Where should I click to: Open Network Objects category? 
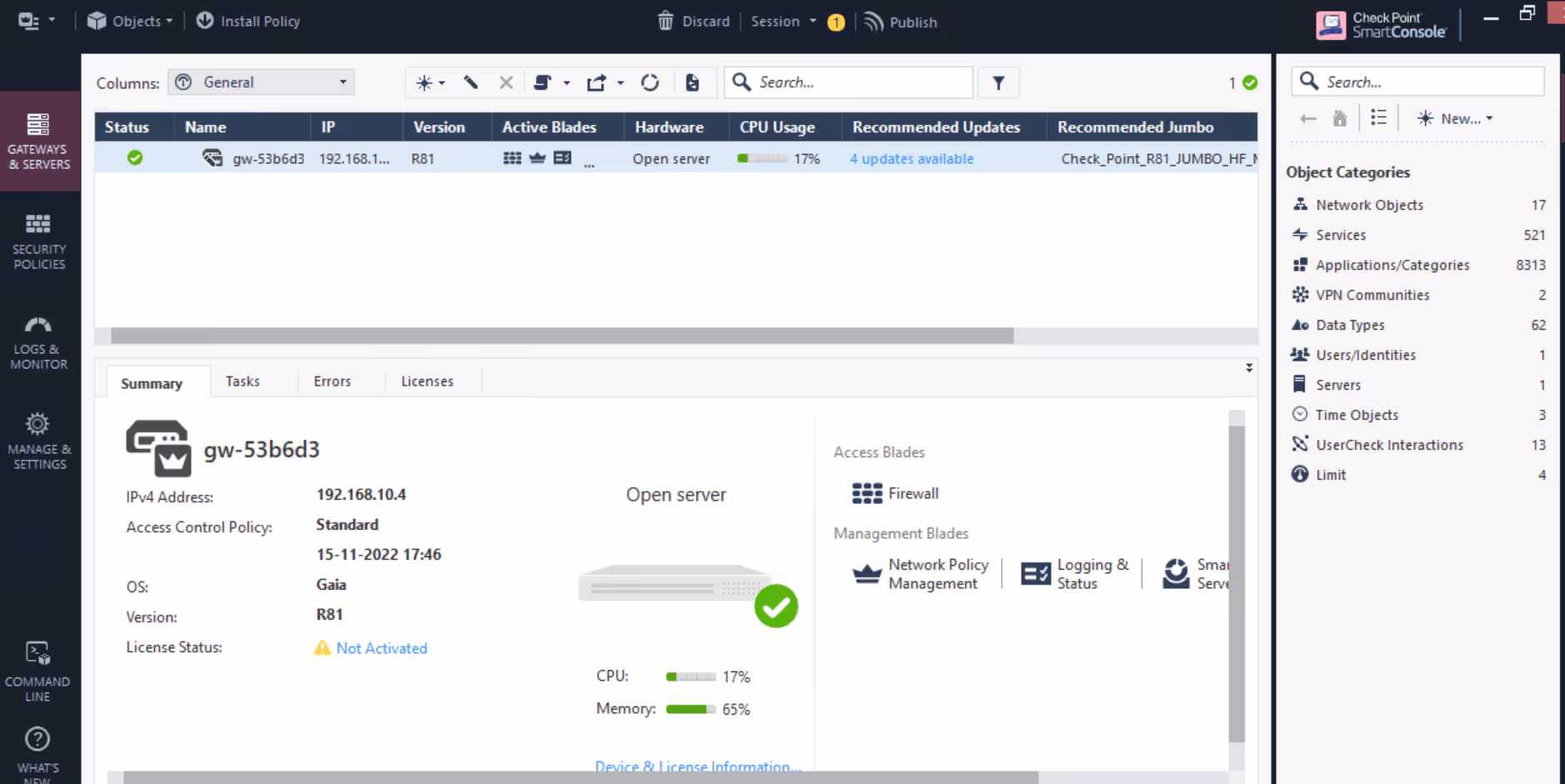(x=1418, y=205)
